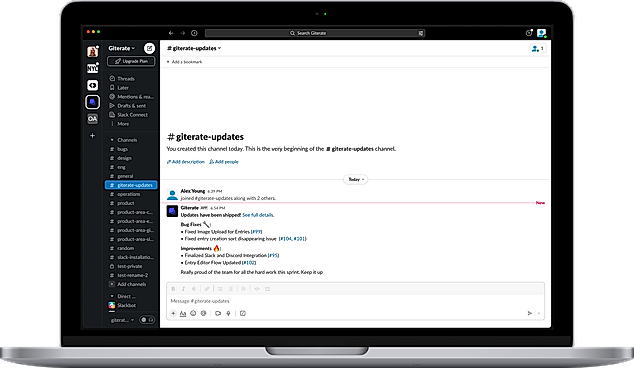
Task: Open issue link #95
Action: click(273, 256)
